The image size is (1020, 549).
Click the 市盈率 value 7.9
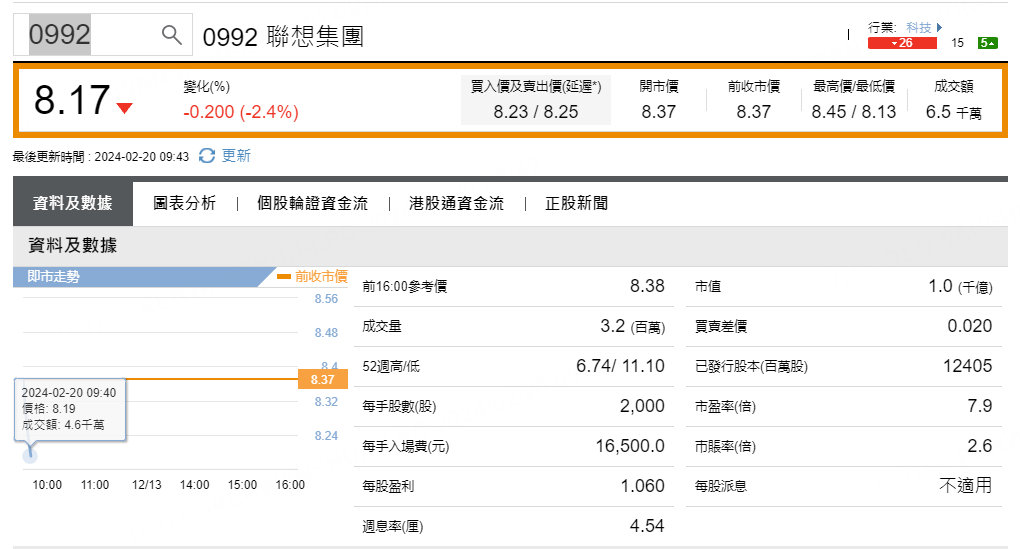980,406
